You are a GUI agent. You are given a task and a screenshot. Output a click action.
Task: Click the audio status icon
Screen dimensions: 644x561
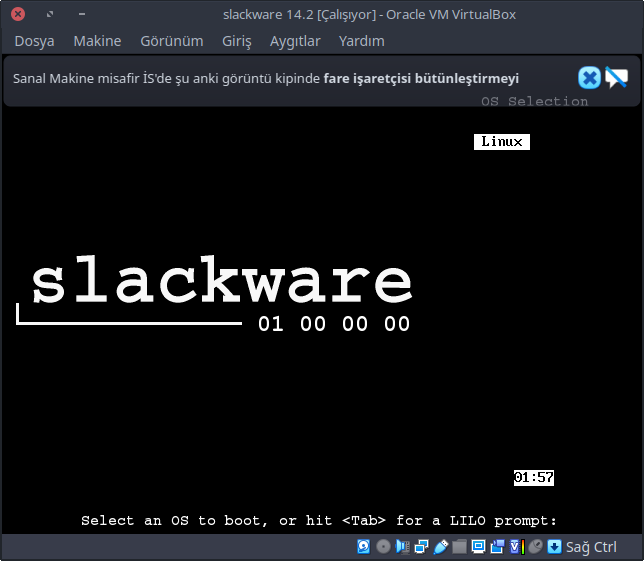(402, 547)
